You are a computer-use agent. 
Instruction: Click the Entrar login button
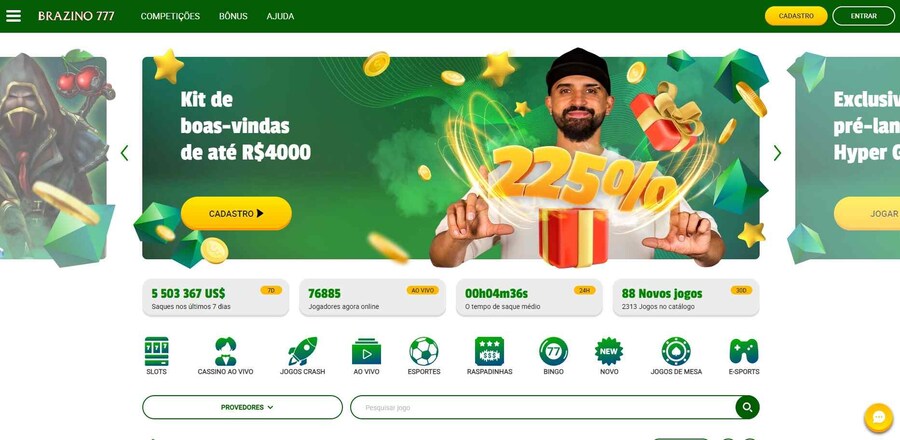click(x=863, y=16)
